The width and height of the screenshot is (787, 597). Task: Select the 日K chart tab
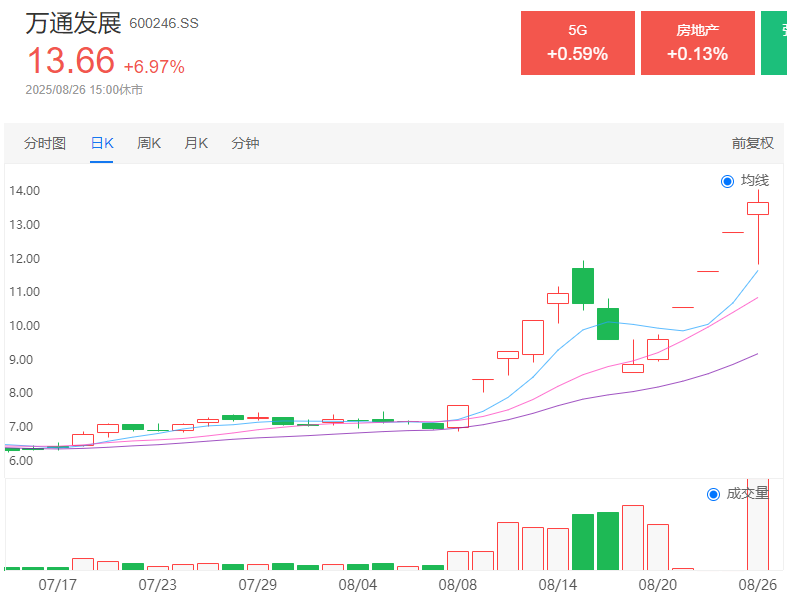click(102, 144)
